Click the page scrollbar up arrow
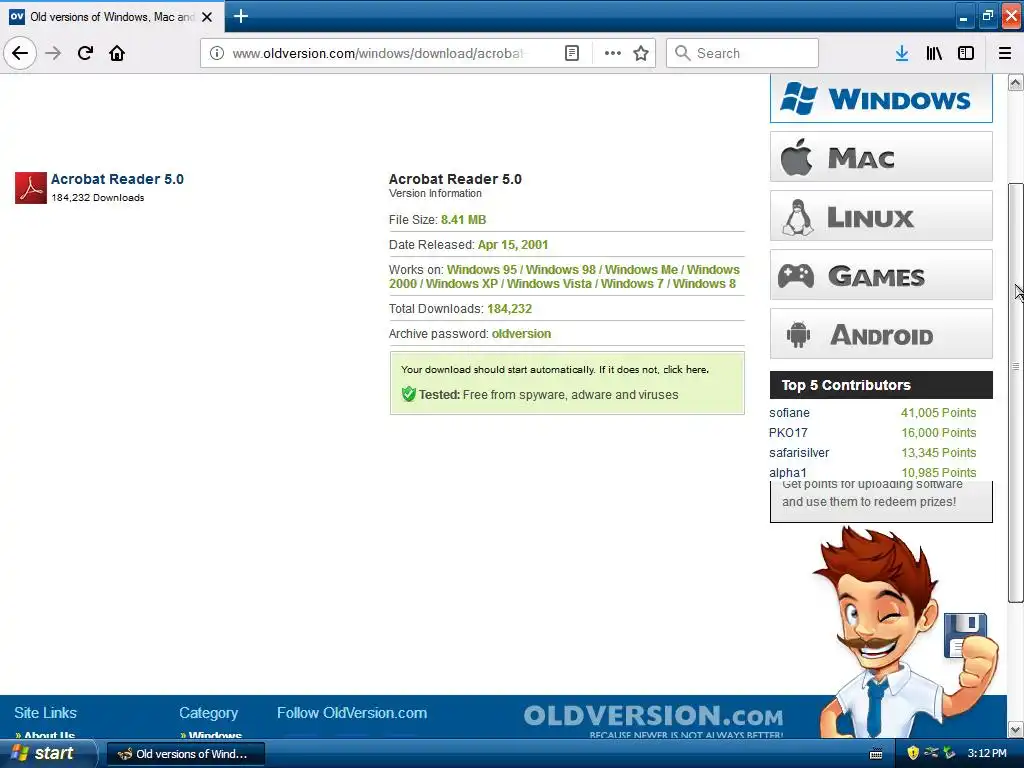This screenshot has height=768, width=1024. 1015,82
